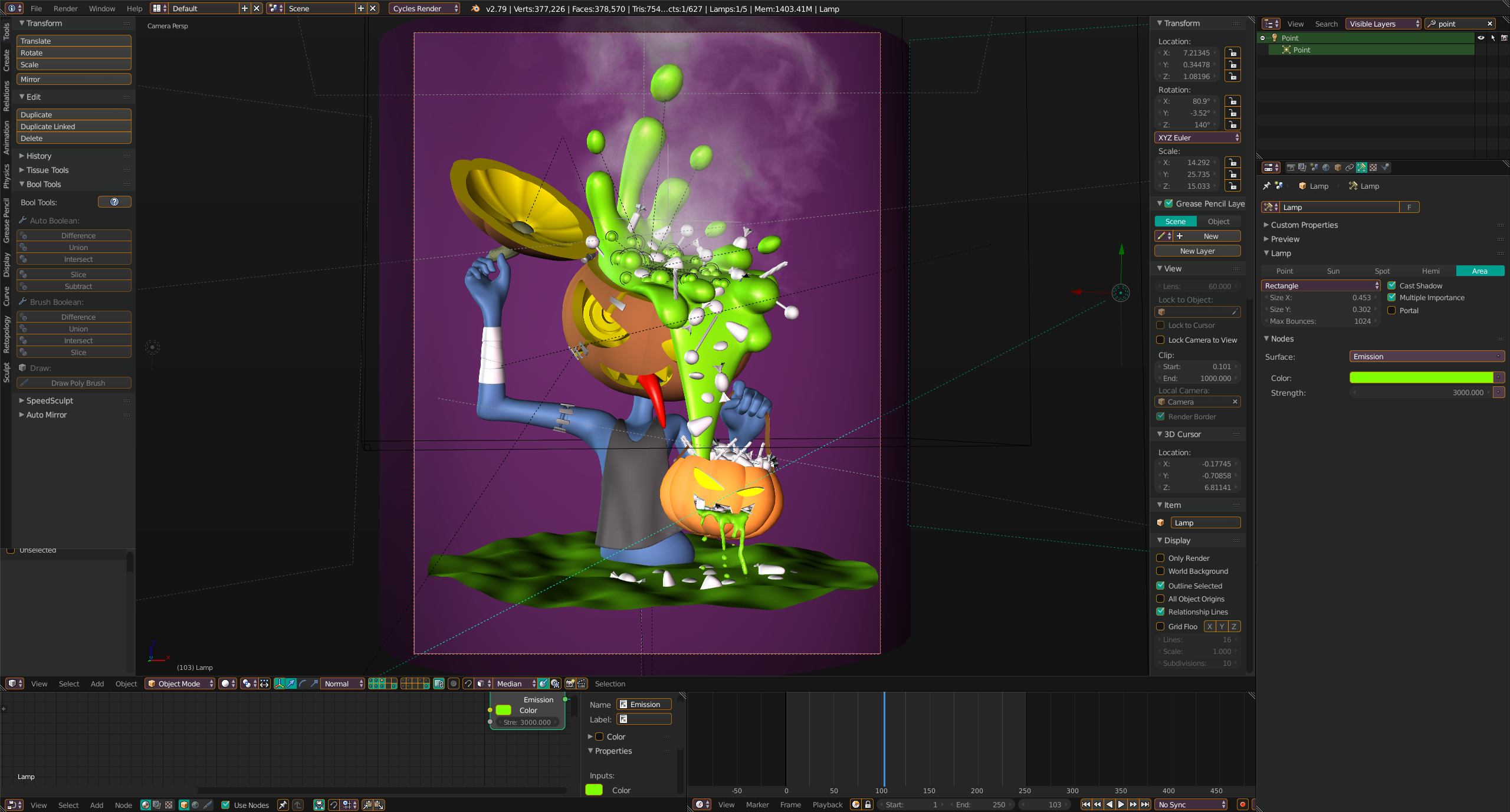Click the Duplicate Linked button
1510x812 pixels.
point(74,126)
